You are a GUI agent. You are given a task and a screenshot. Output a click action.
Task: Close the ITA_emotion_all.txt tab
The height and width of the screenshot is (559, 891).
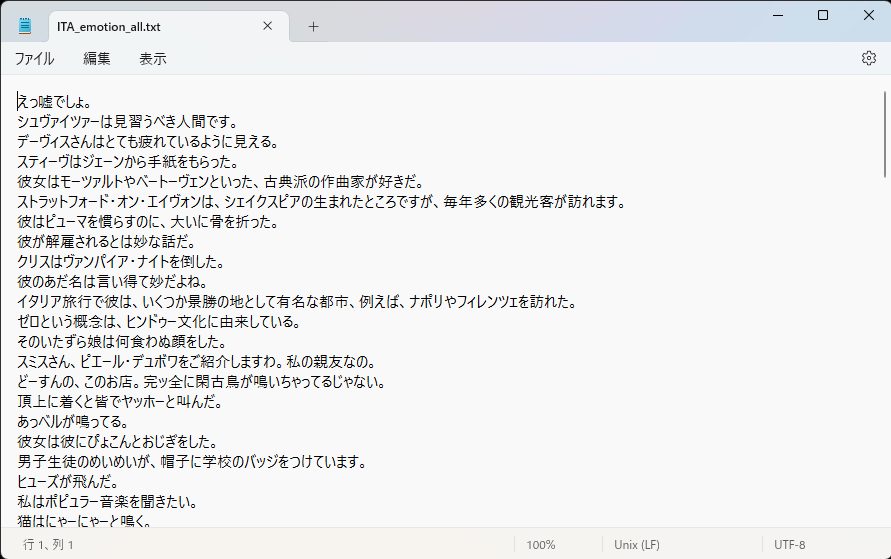(x=267, y=26)
